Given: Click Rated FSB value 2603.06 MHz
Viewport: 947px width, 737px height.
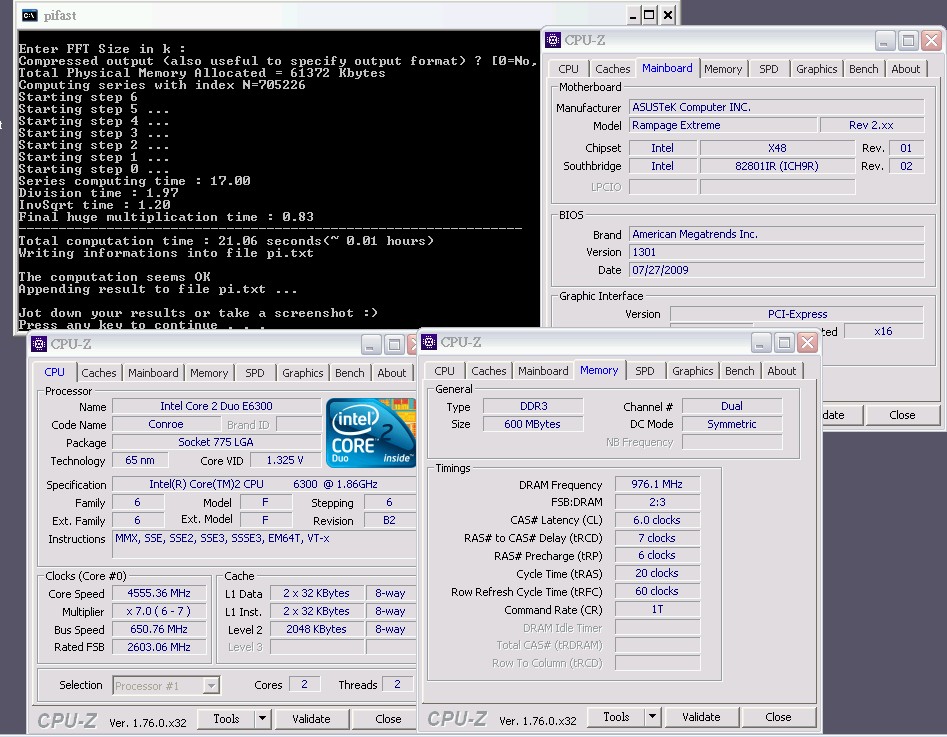Looking at the screenshot, I should tap(159, 647).
